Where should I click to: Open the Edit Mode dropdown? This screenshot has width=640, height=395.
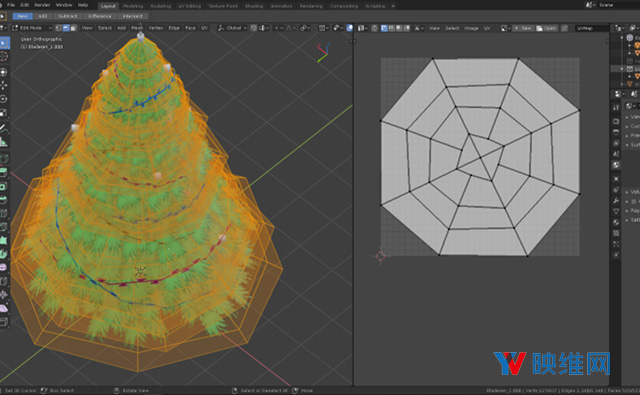click(x=32, y=28)
